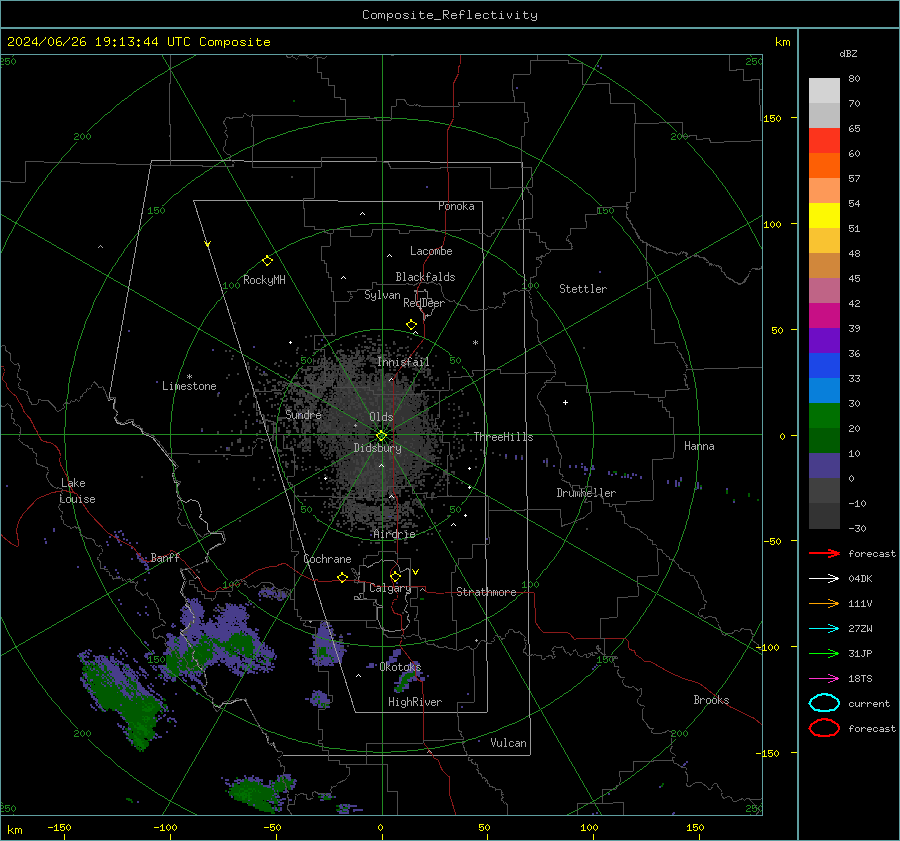The width and height of the screenshot is (900, 841).
Task: Click the Brooks label
Action: tap(711, 700)
